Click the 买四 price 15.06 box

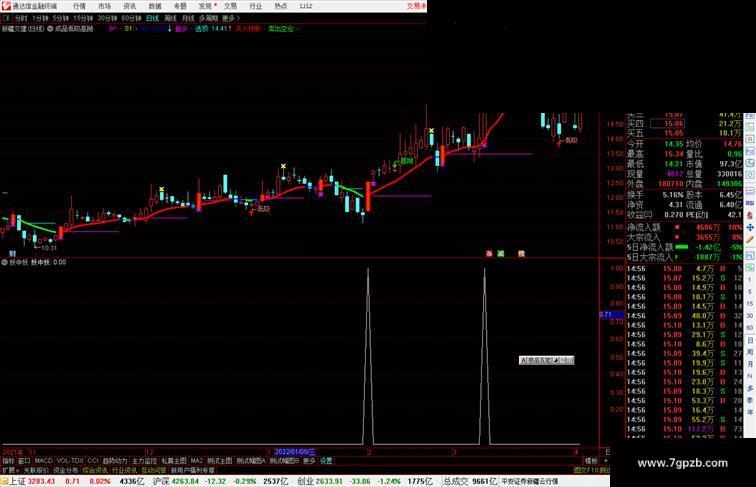(x=667, y=124)
